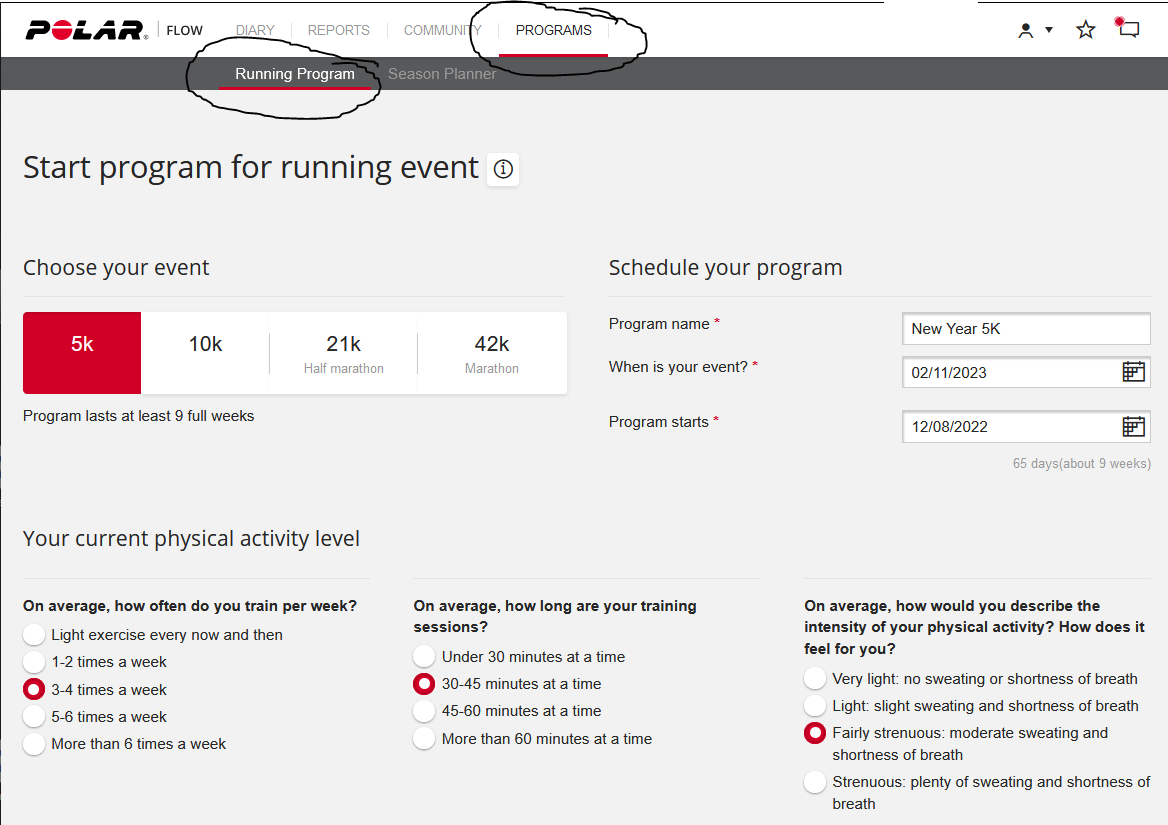The height and width of the screenshot is (825, 1168).
Task: Open the info icon beside page title
Action: click(503, 169)
